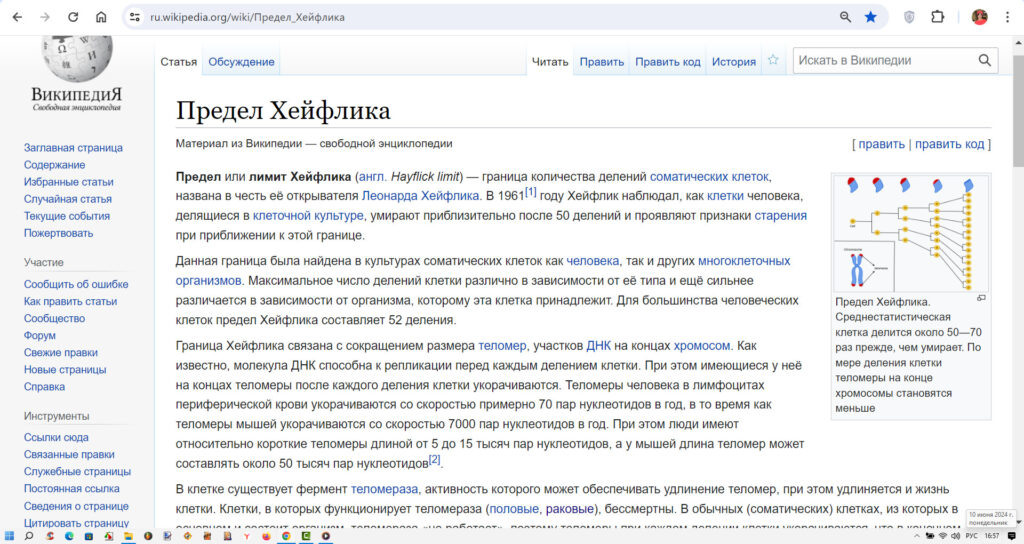
Task: Click the 'править код' section edit link
Action: (x=949, y=144)
